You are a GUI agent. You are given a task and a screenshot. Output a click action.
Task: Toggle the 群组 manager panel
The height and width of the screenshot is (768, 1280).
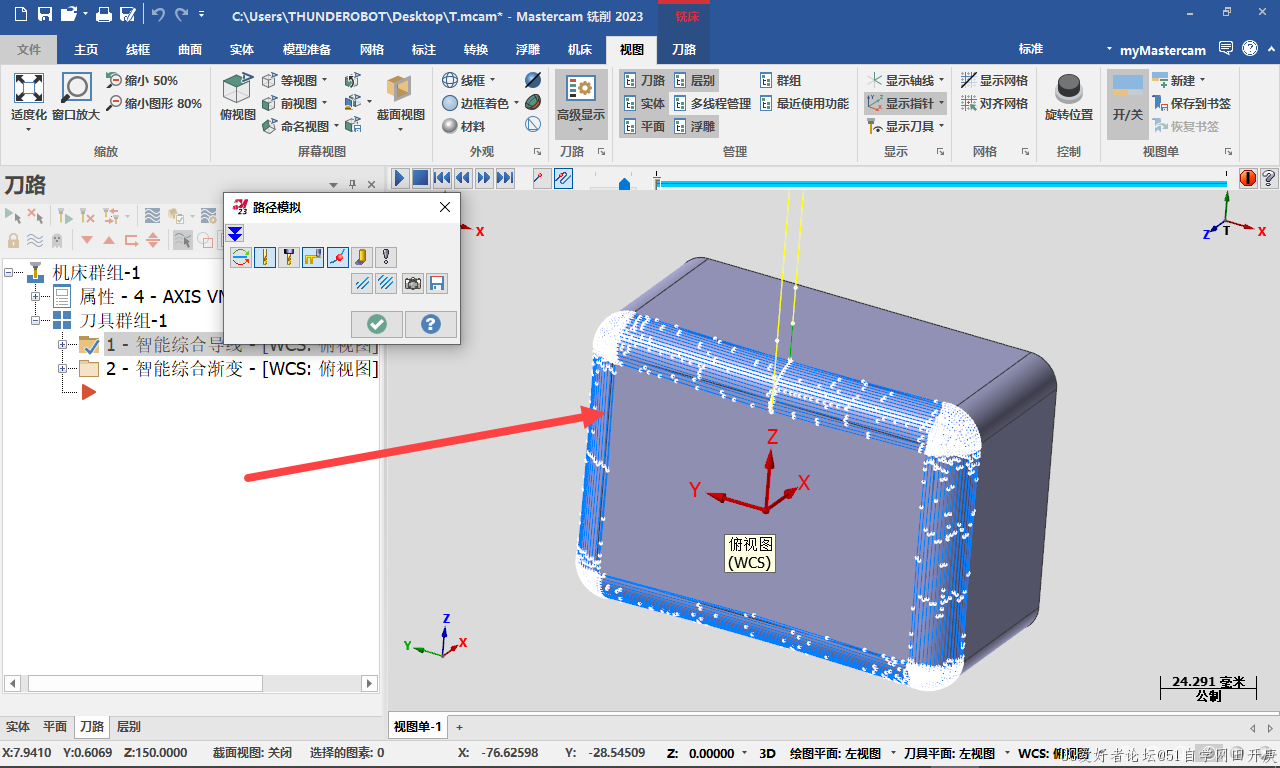pyautogui.click(x=780, y=80)
